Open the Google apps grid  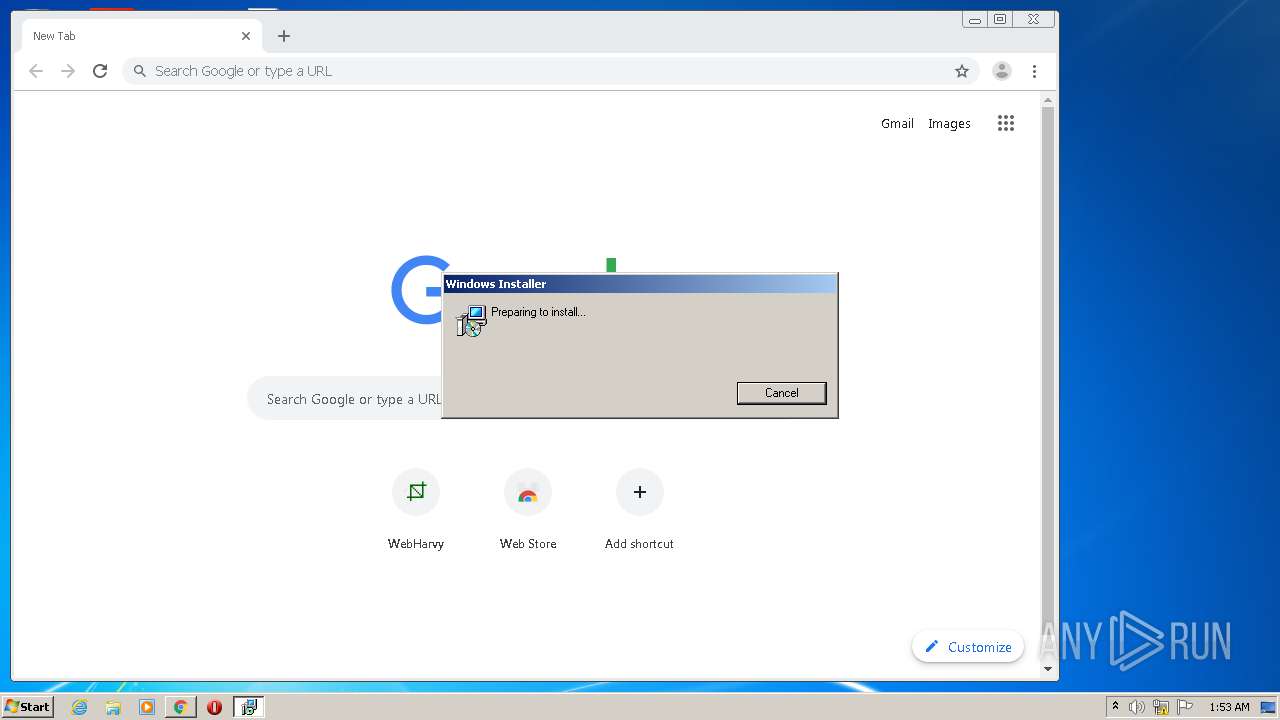1006,123
